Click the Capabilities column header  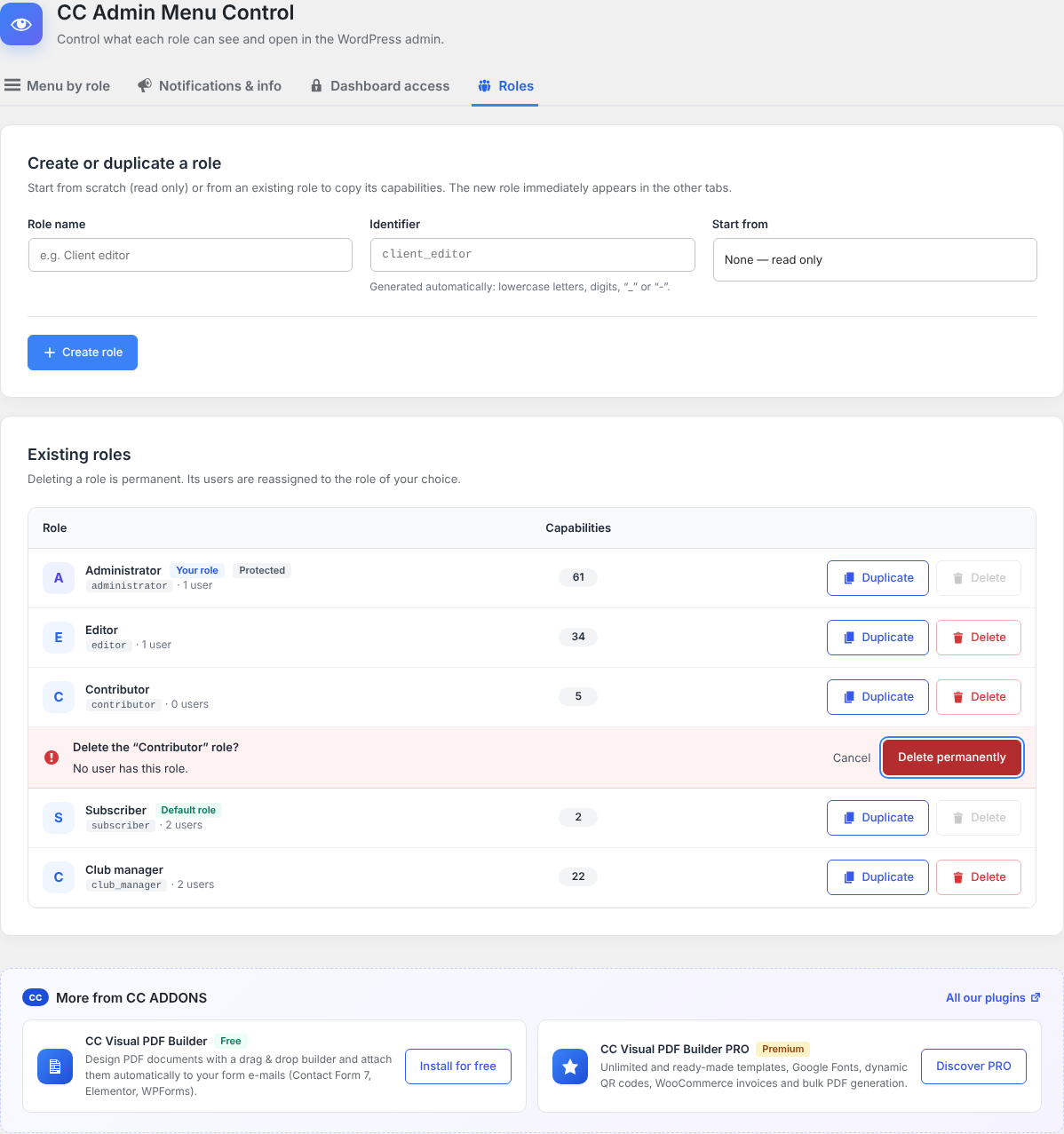578,528
